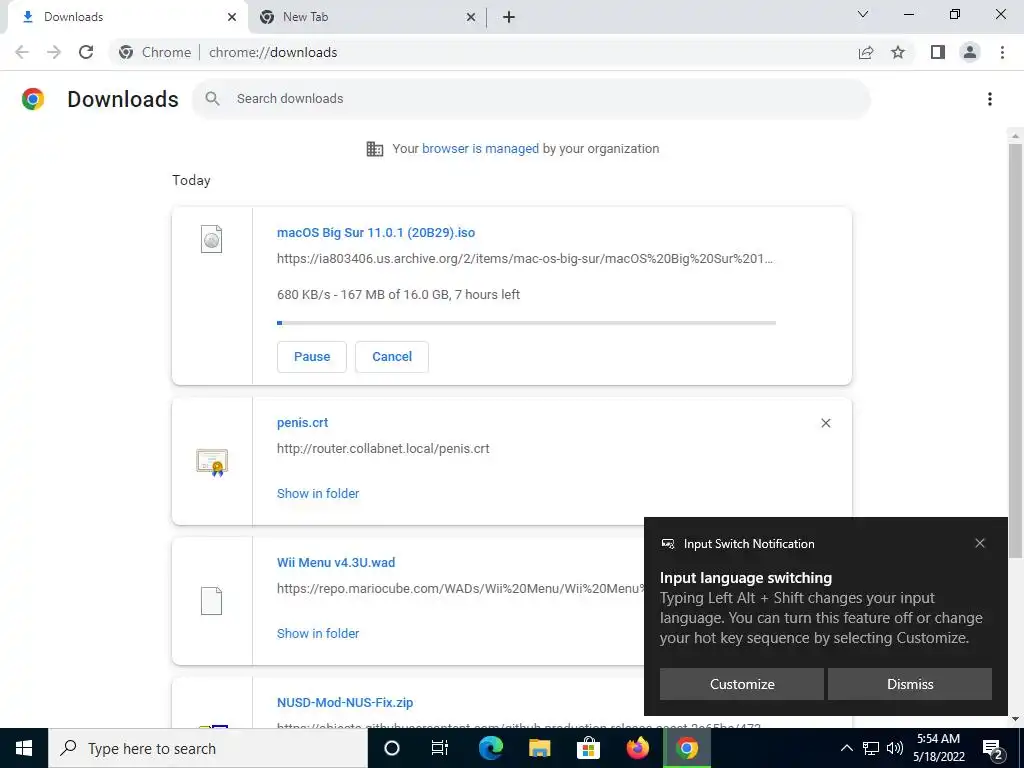Click the Chrome logo beside Downloads heading
This screenshot has width=1024, height=768.
(x=33, y=99)
